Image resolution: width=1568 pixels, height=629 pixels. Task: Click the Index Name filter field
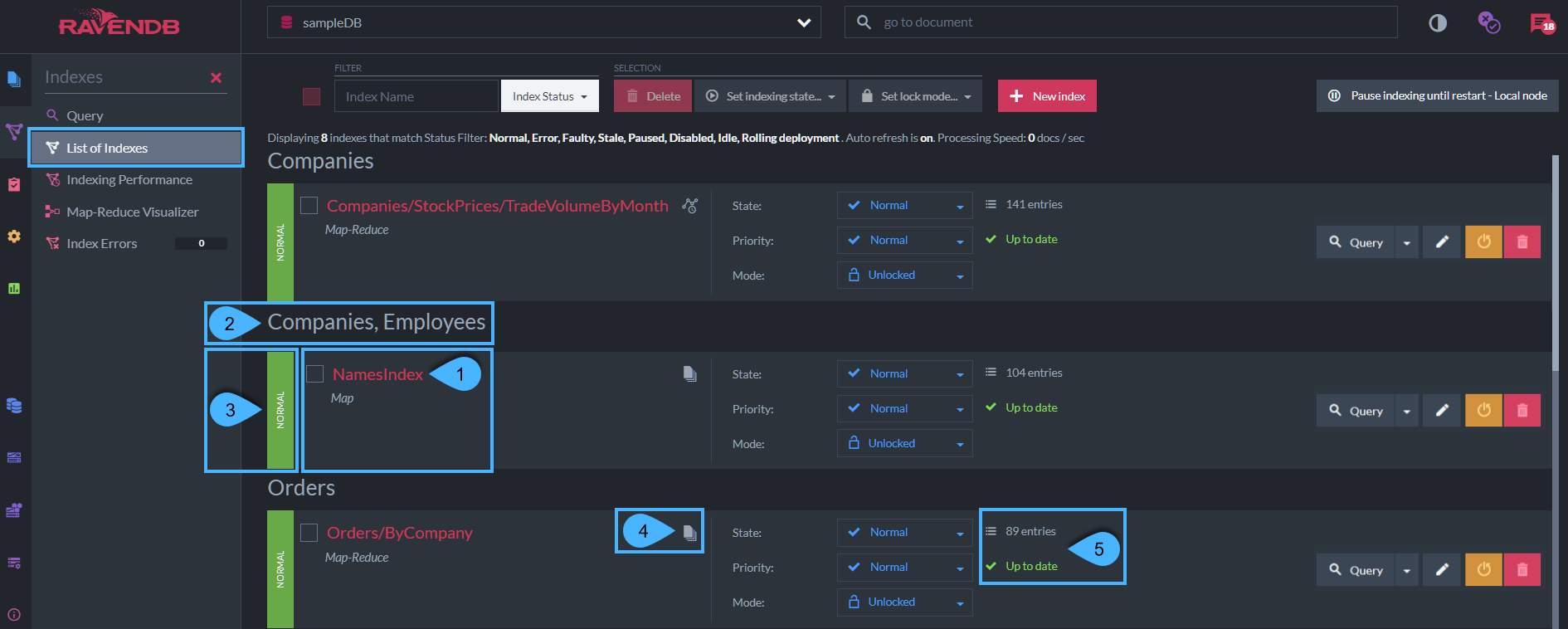[416, 96]
